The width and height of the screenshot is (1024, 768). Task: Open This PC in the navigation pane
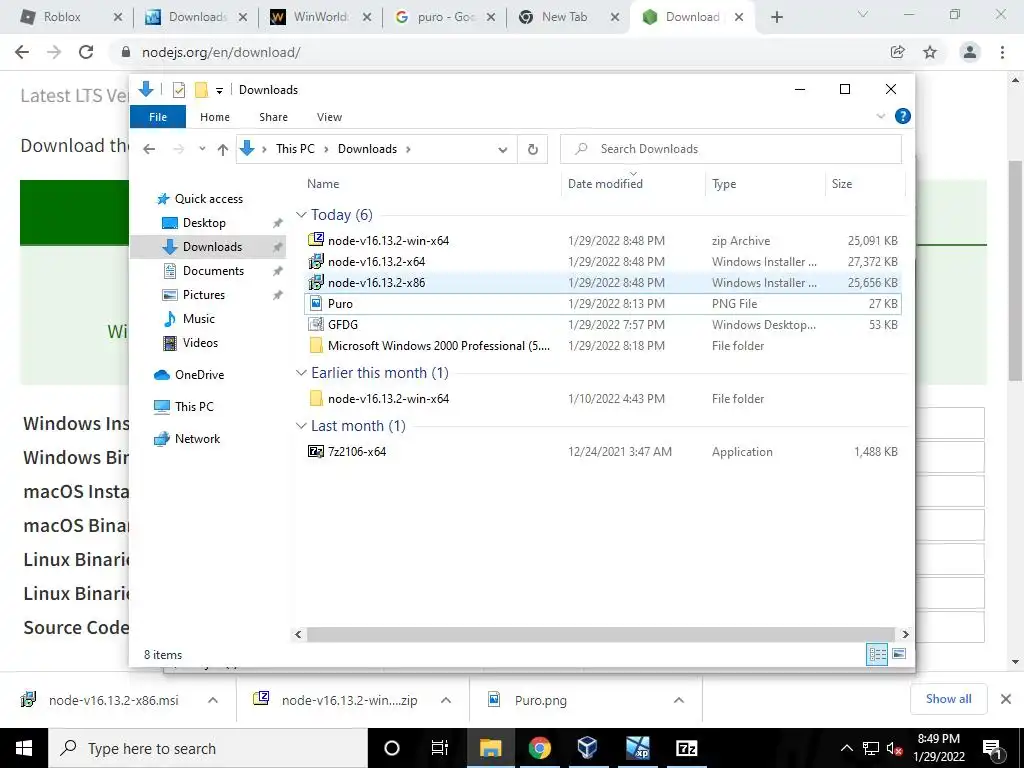coord(184,406)
